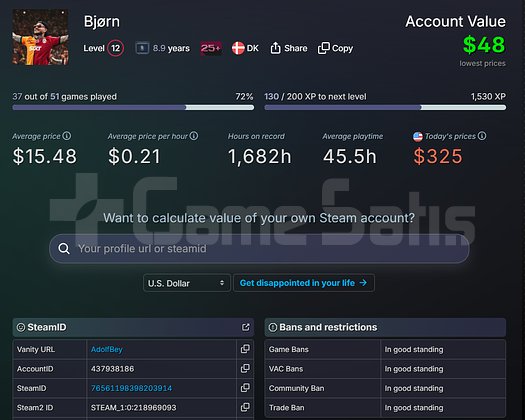Copy the AccountID value

pyautogui.click(x=245, y=368)
